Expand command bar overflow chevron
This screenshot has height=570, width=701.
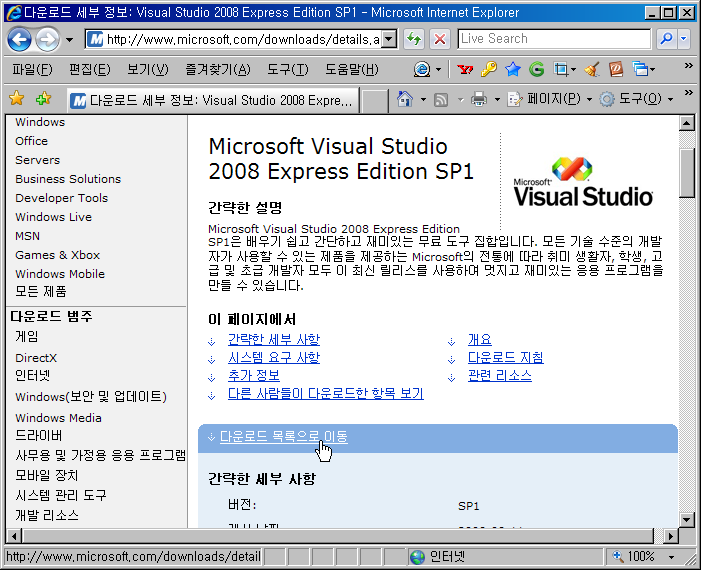[688, 93]
